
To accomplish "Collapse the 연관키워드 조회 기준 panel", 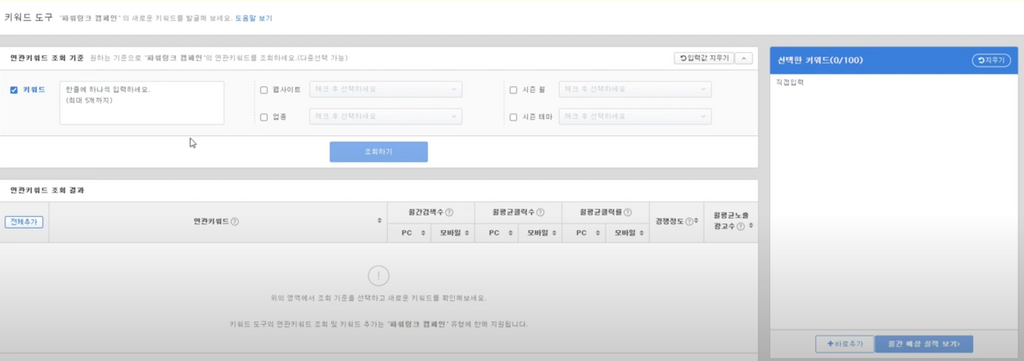I will coord(744,58).
